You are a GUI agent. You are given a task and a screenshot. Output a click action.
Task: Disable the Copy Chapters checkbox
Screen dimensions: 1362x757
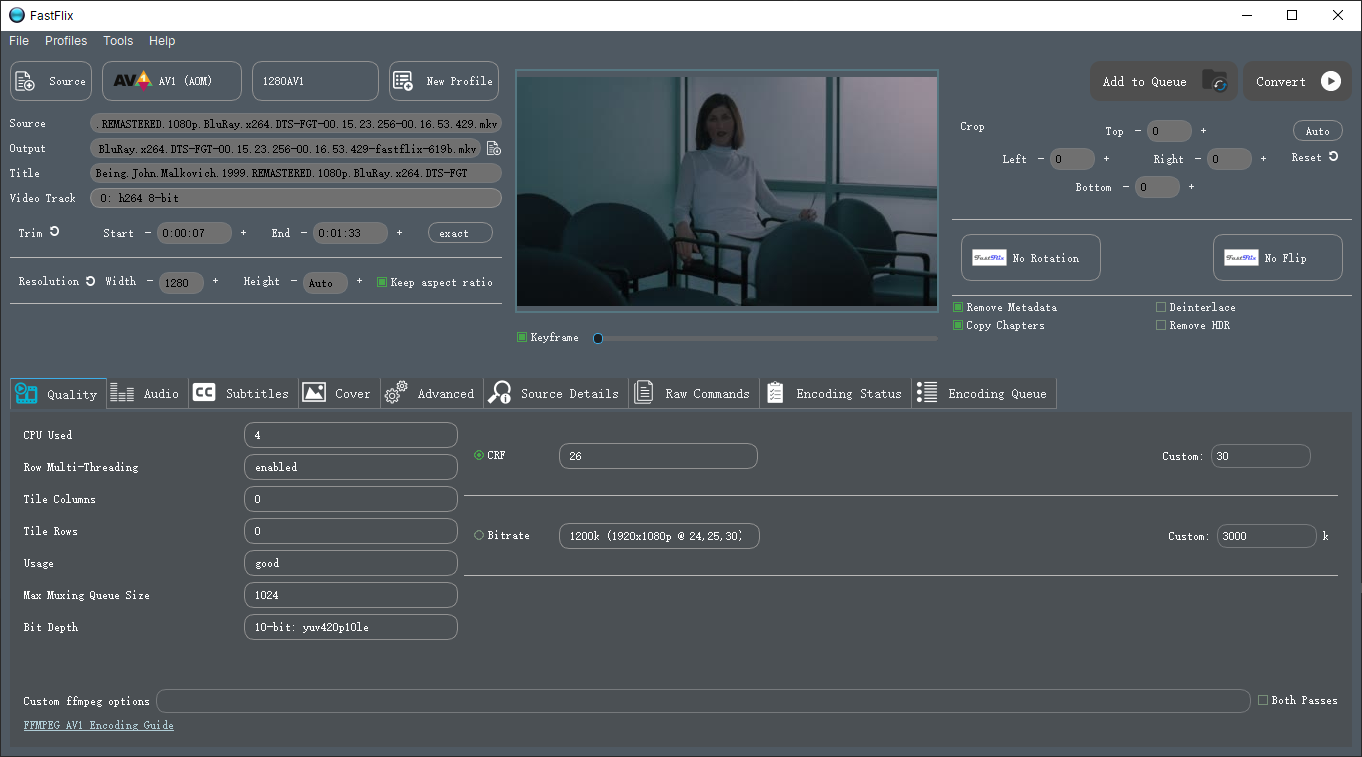[x=956, y=325]
